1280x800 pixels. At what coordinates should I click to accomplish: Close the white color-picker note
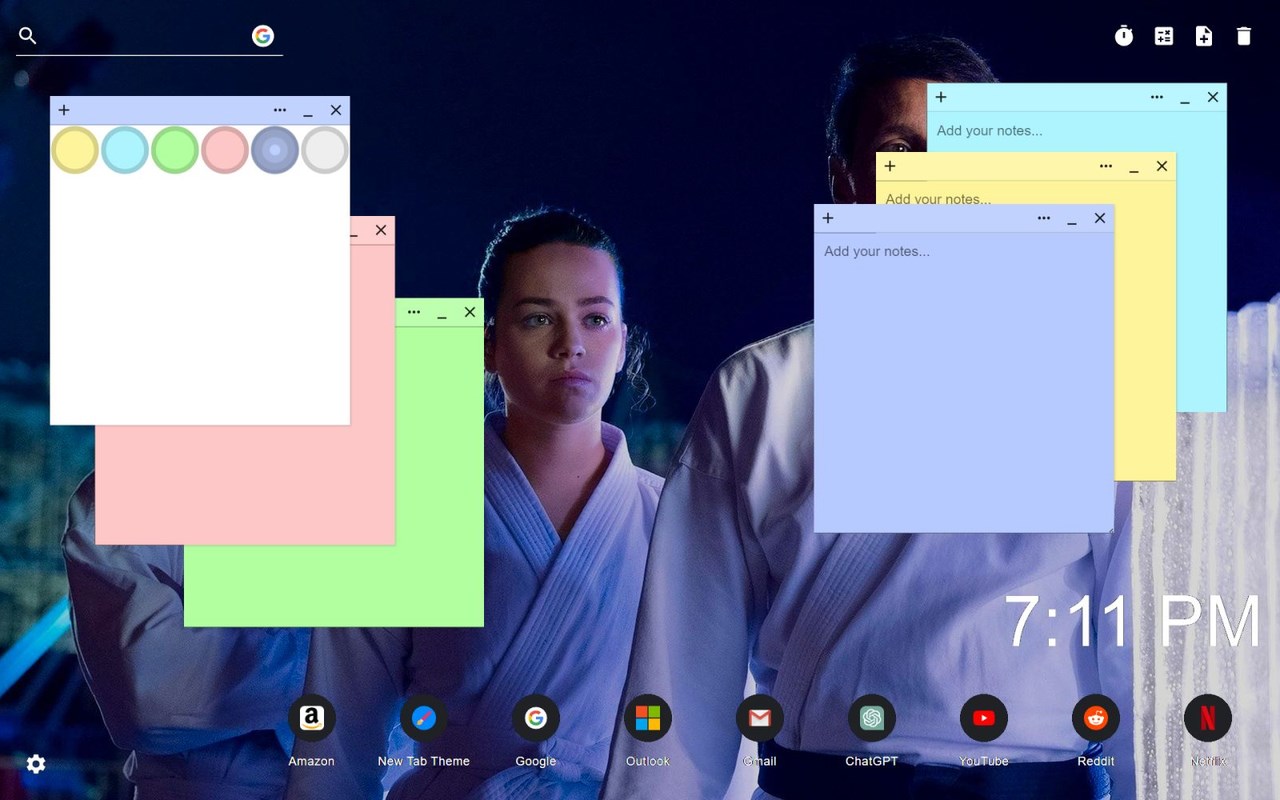click(336, 110)
